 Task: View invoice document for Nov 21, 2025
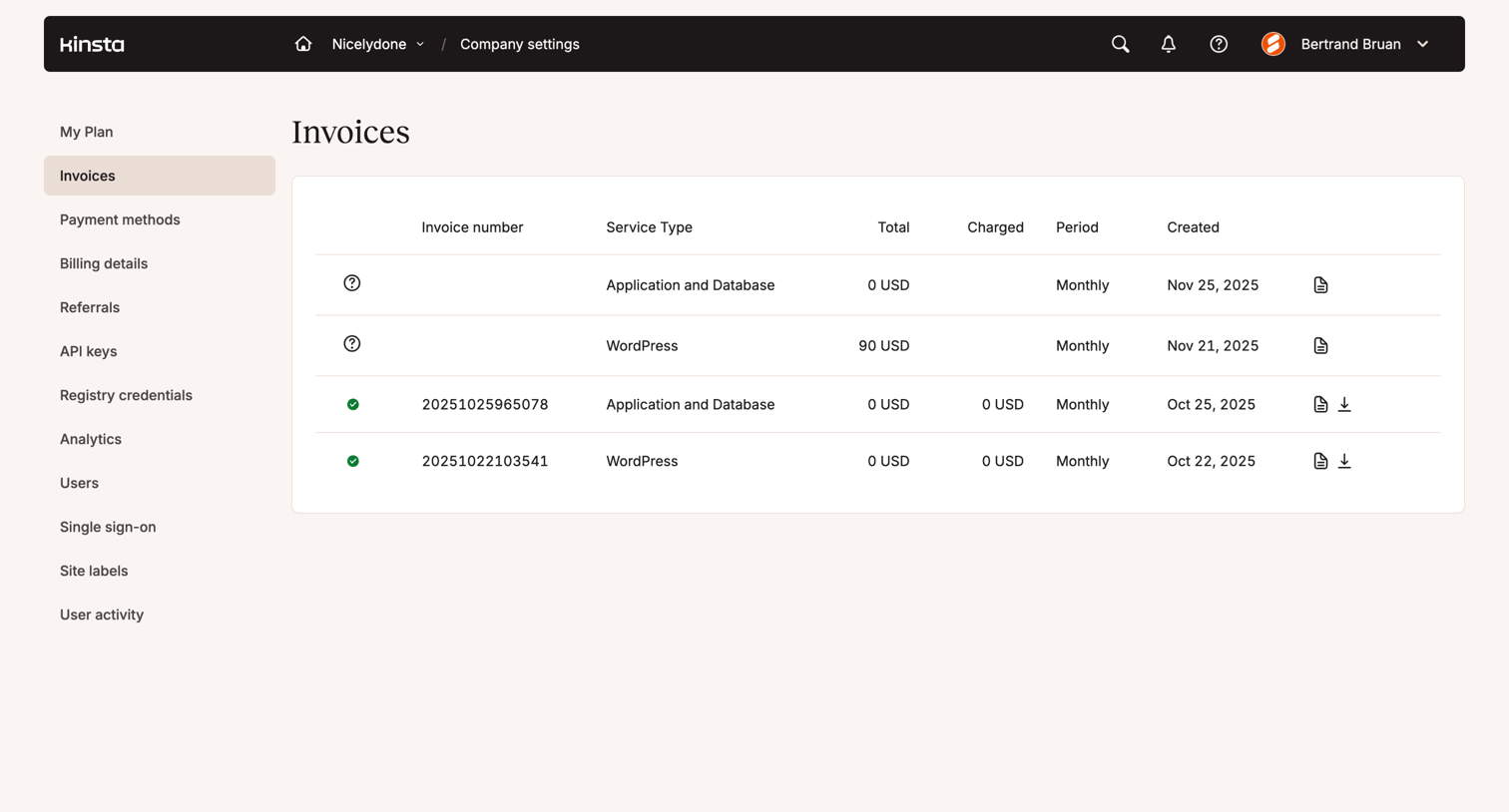[1320, 346]
